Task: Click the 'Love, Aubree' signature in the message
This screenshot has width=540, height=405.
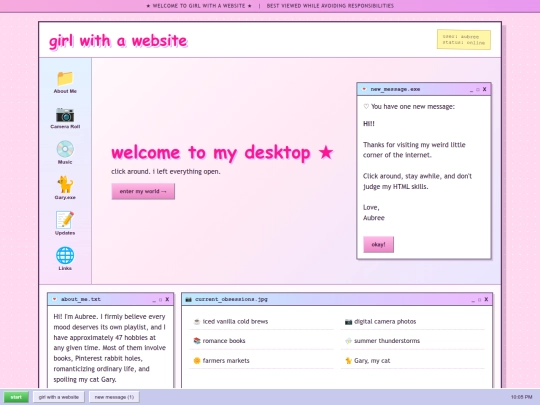Action: [x=374, y=212]
